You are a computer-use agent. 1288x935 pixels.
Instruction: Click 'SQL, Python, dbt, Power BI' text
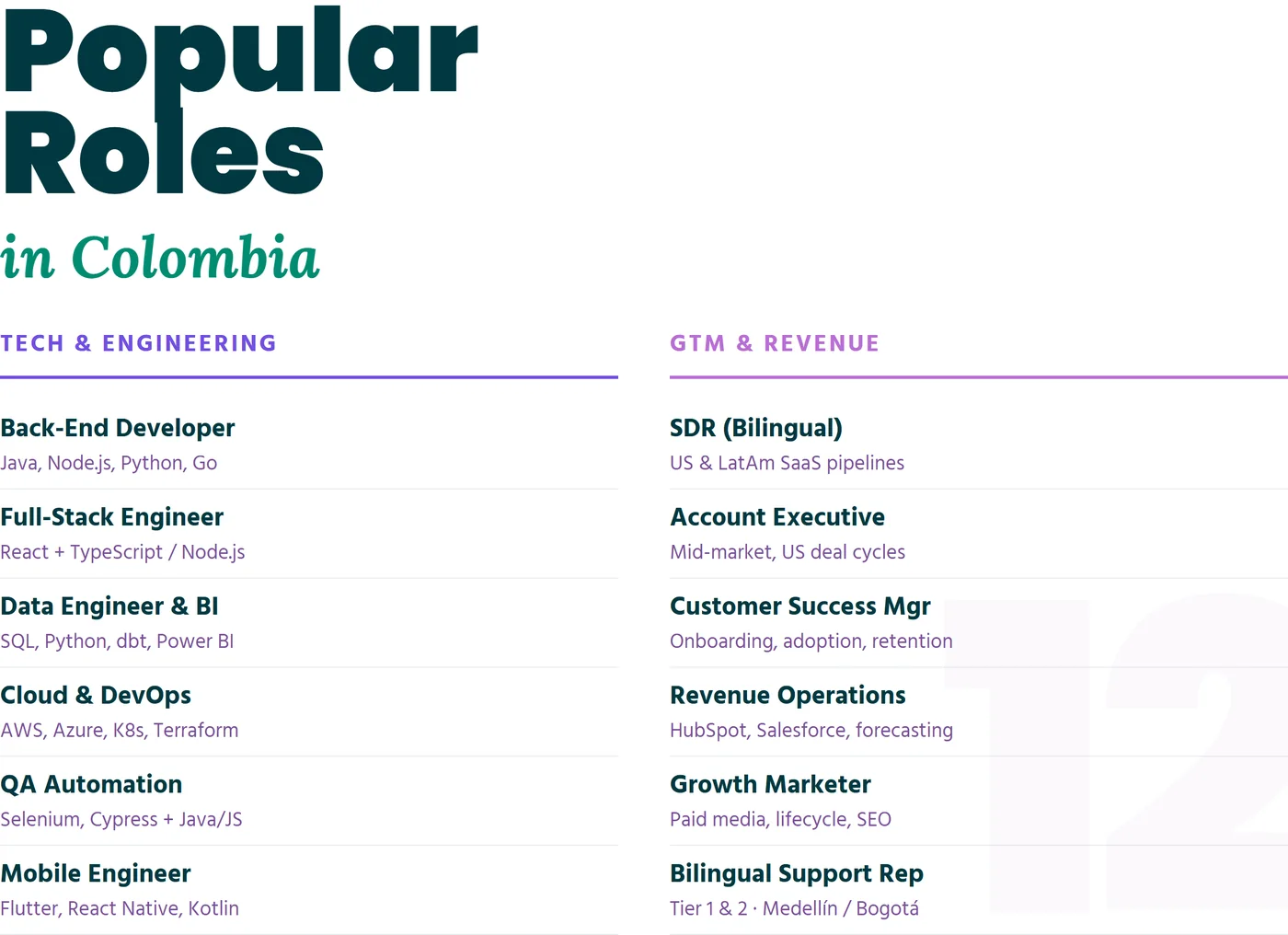pyautogui.click(x=117, y=641)
